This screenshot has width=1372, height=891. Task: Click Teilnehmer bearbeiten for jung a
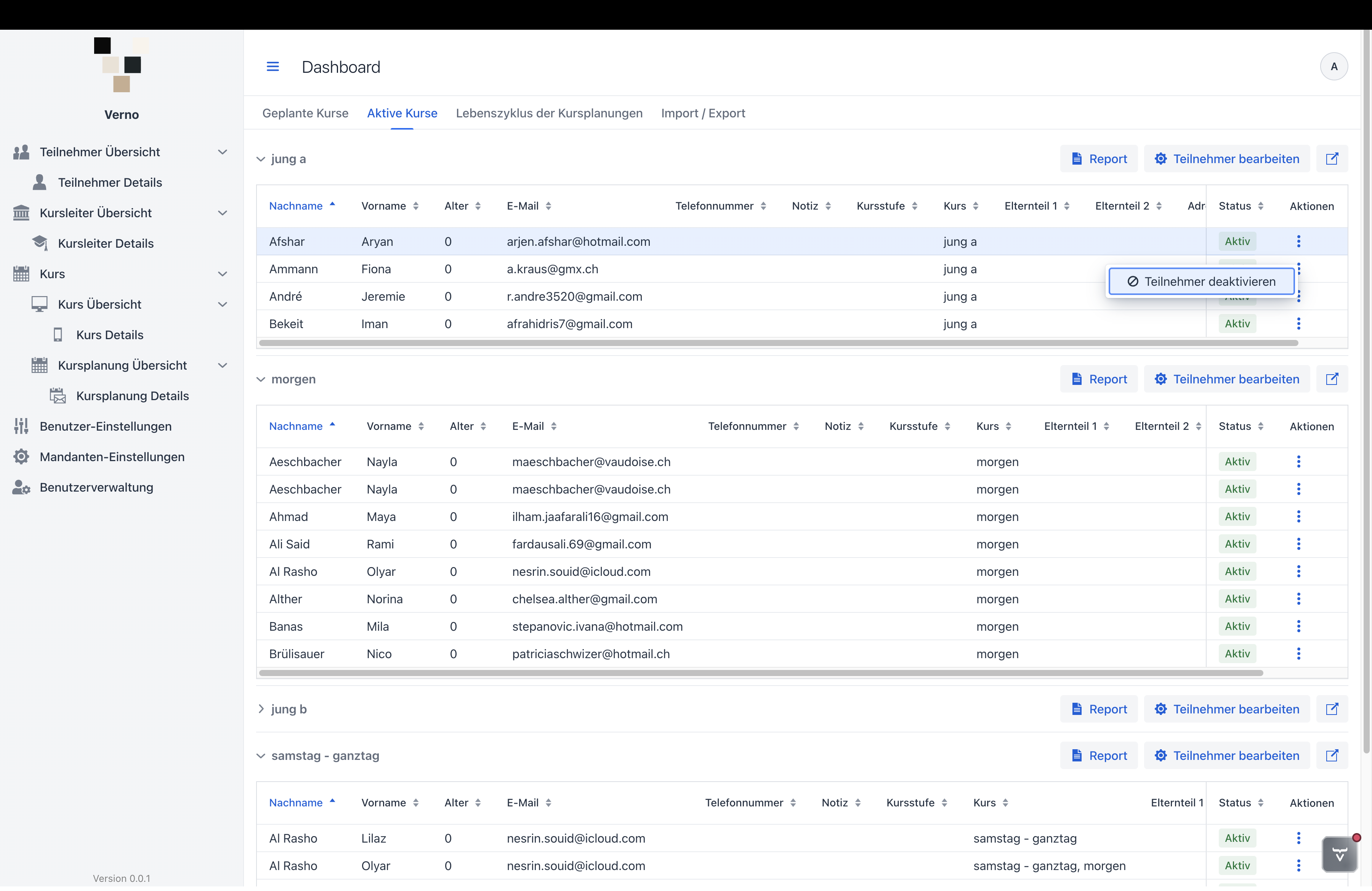coord(1226,159)
